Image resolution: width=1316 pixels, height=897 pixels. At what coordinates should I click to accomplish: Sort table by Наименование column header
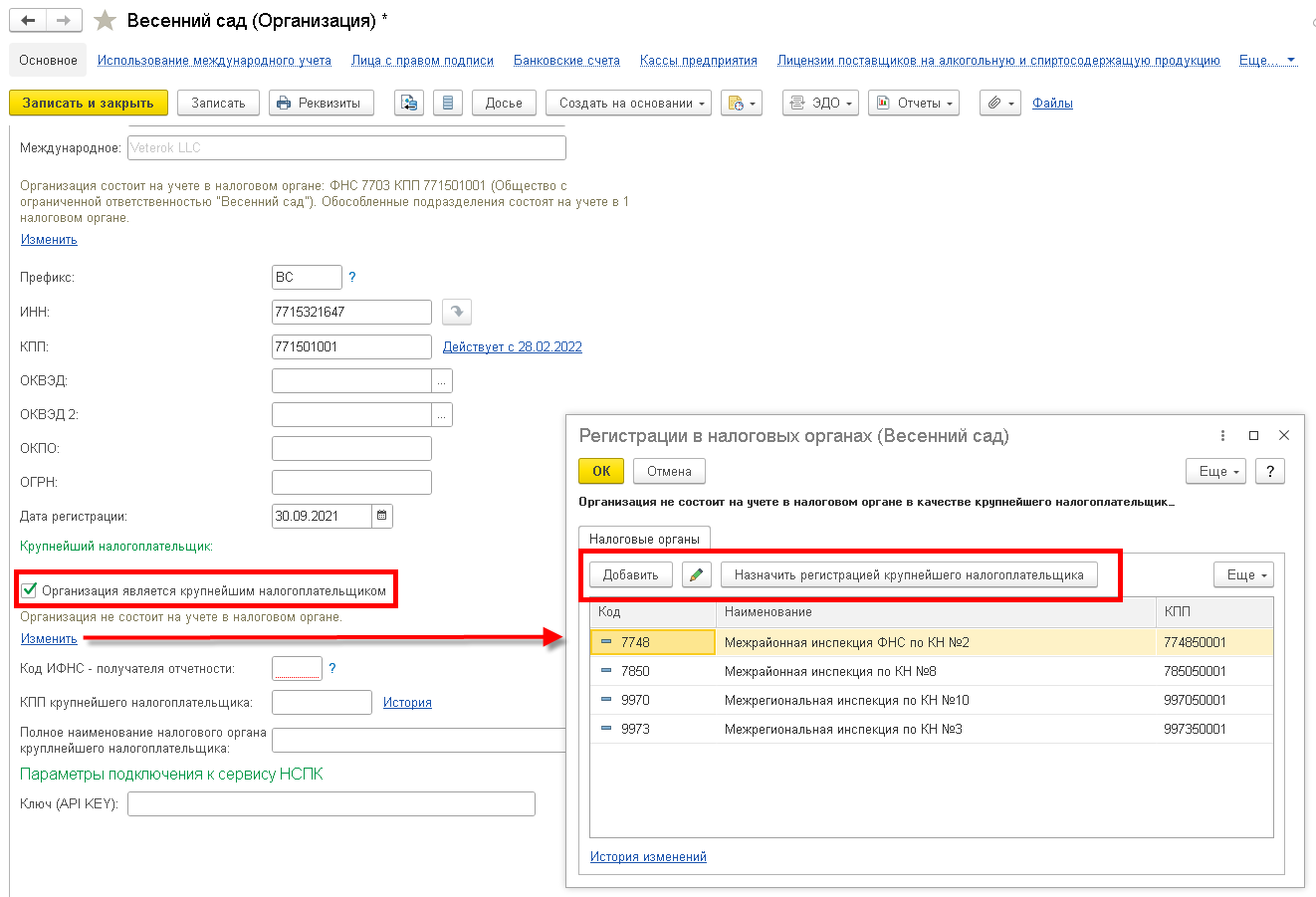[x=936, y=611]
